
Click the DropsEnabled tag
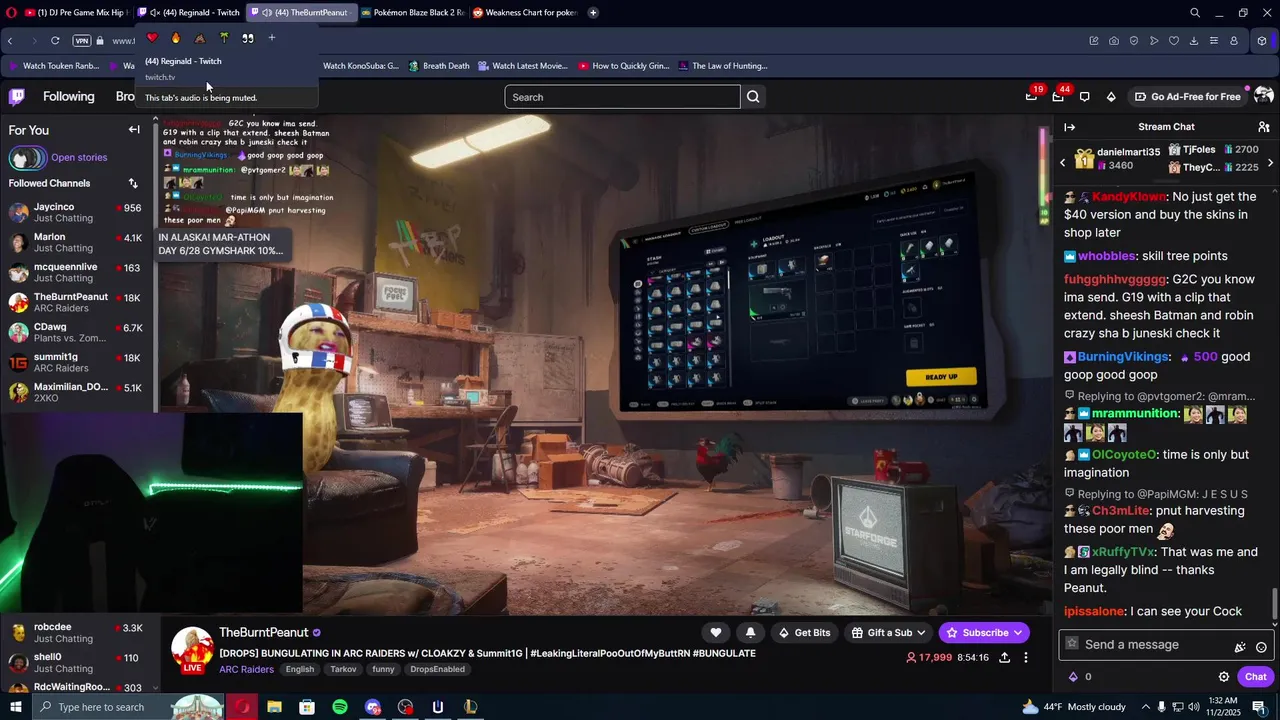coord(437,670)
